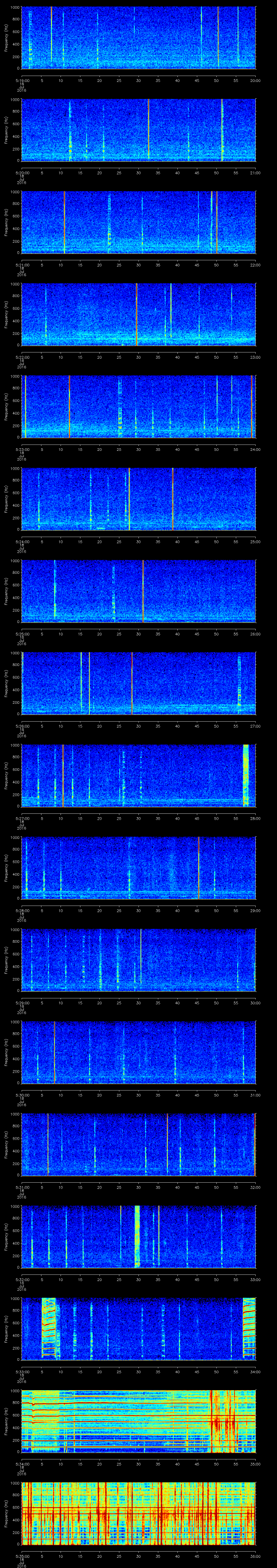Select the noisy spectrogram panel starting at 5:34:00

(x=139, y=1421)
